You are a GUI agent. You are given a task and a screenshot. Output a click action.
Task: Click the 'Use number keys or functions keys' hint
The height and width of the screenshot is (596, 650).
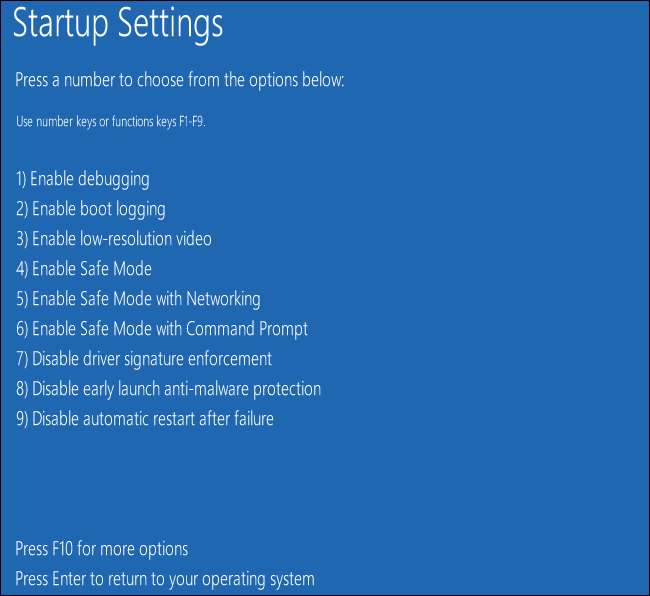click(115, 122)
